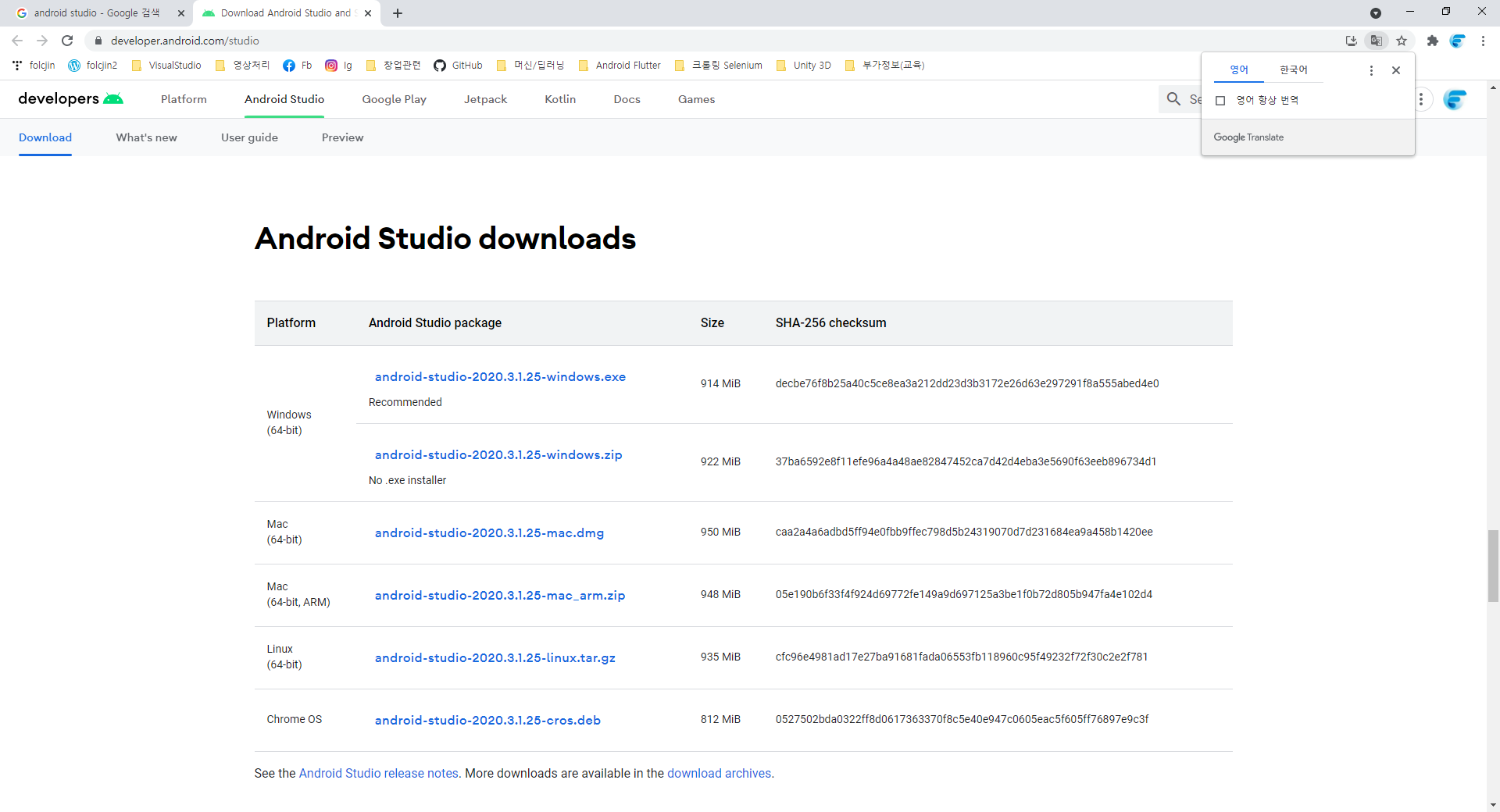Switch to the What's new tab
Viewport: 1500px width, 812px height.
(147, 137)
